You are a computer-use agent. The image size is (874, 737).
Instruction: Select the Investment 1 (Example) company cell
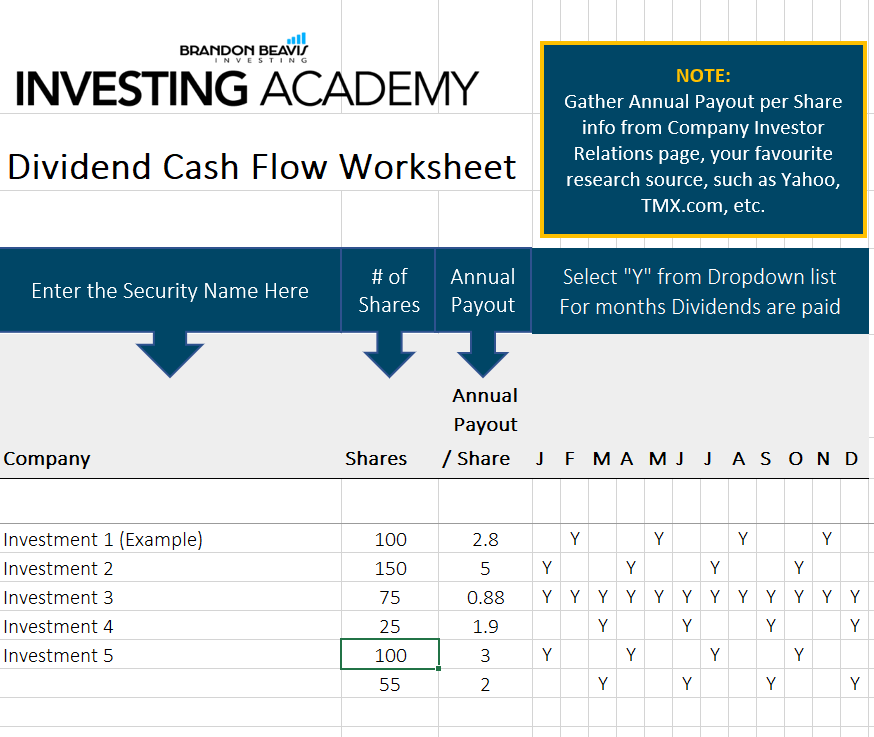[x=171, y=539]
